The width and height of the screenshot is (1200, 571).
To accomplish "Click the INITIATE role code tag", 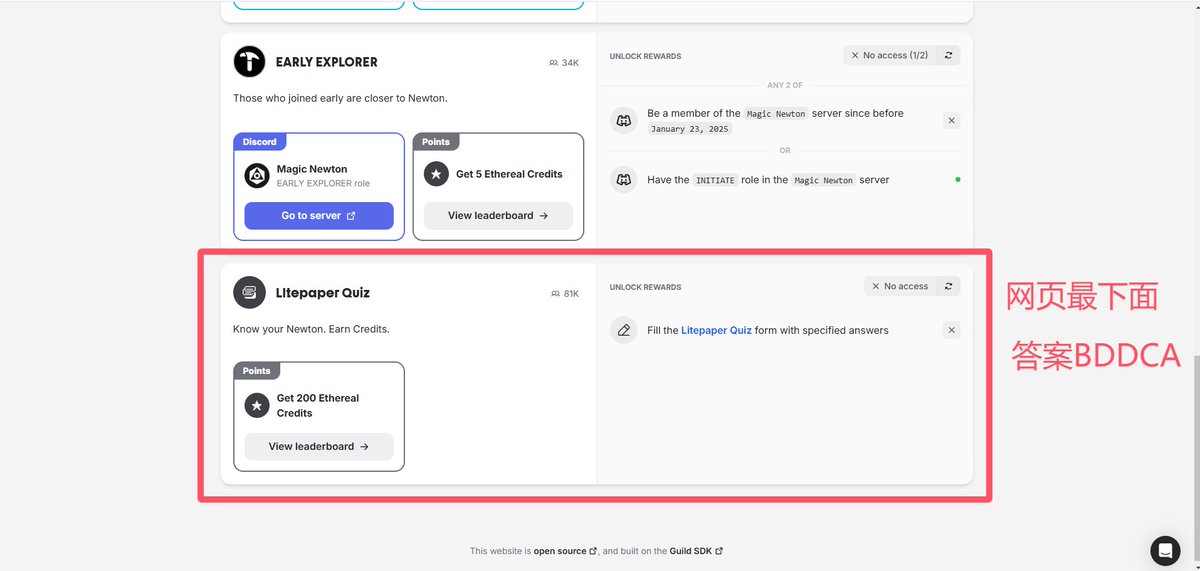I will tap(715, 180).
